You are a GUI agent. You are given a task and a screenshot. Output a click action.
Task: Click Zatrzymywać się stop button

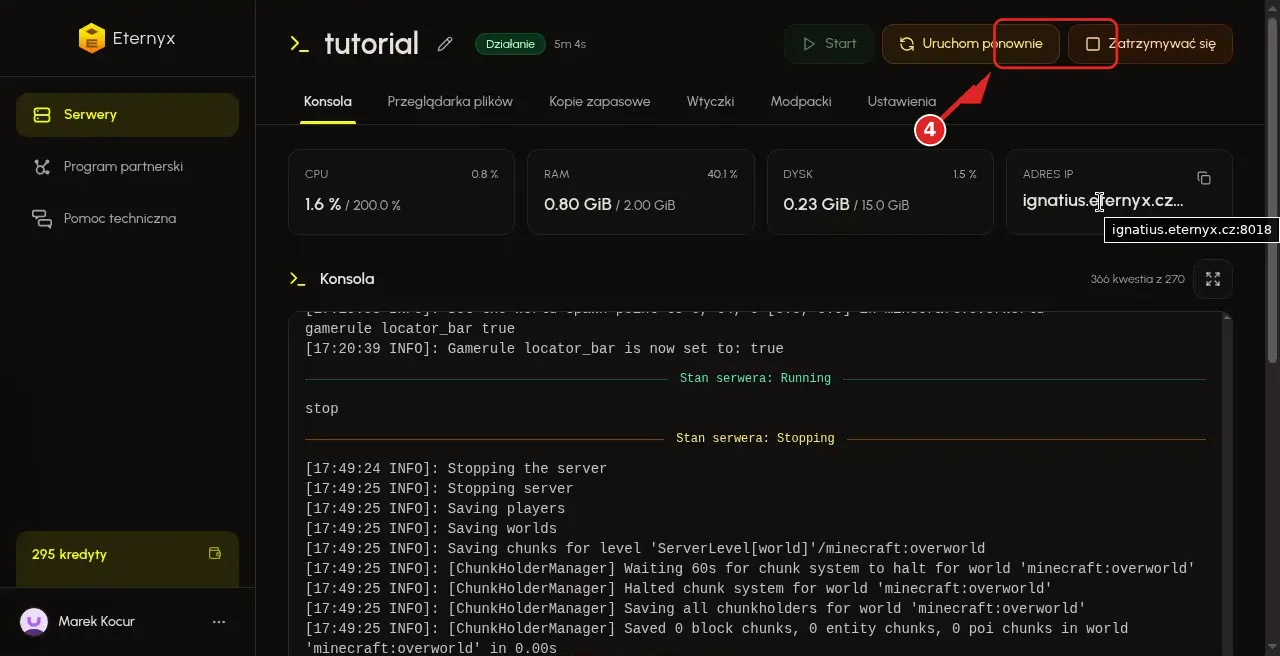coord(1150,44)
